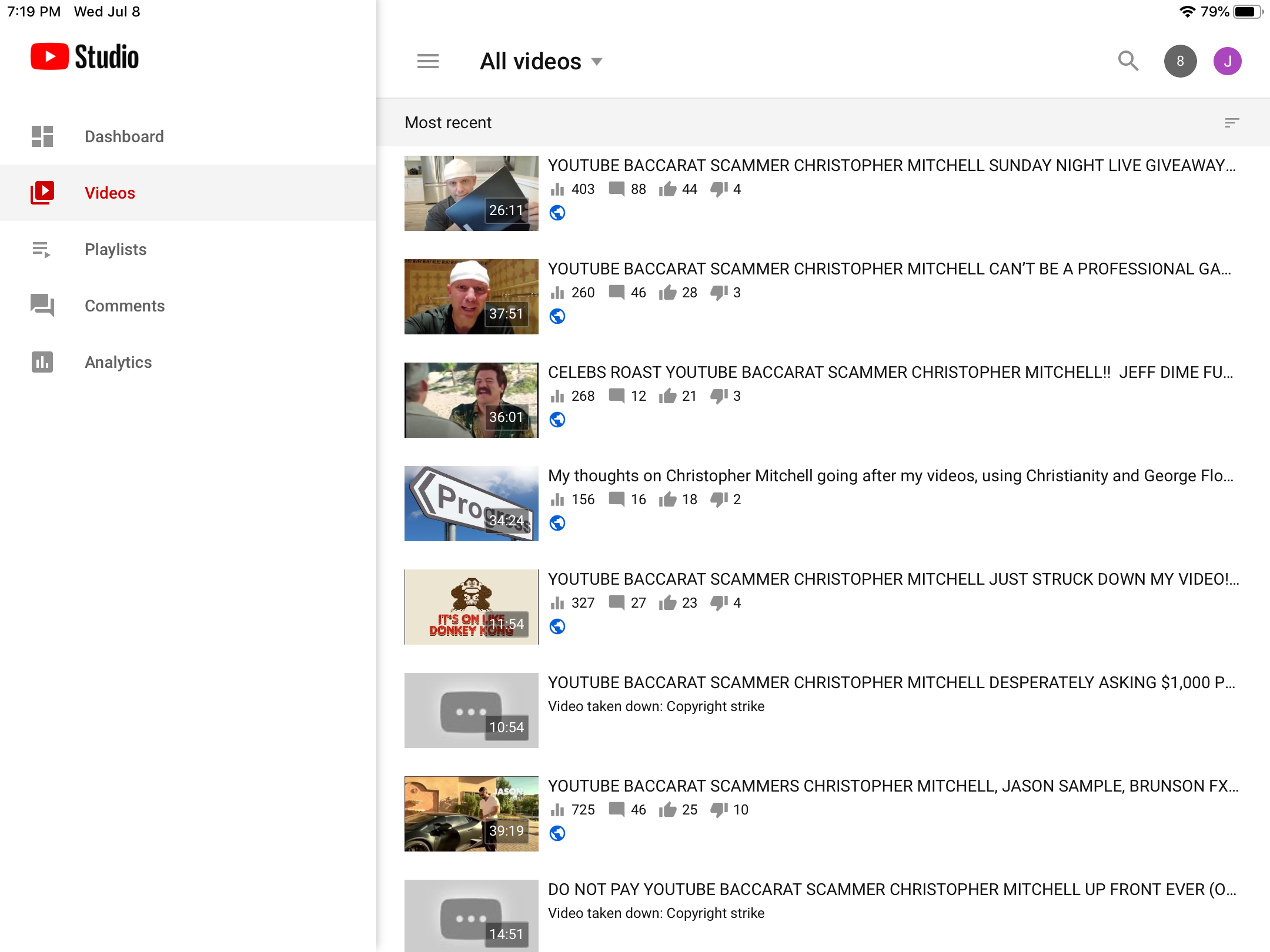This screenshot has width=1270, height=952.
Task: Open the sort filter icon
Action: point(1232,122)
